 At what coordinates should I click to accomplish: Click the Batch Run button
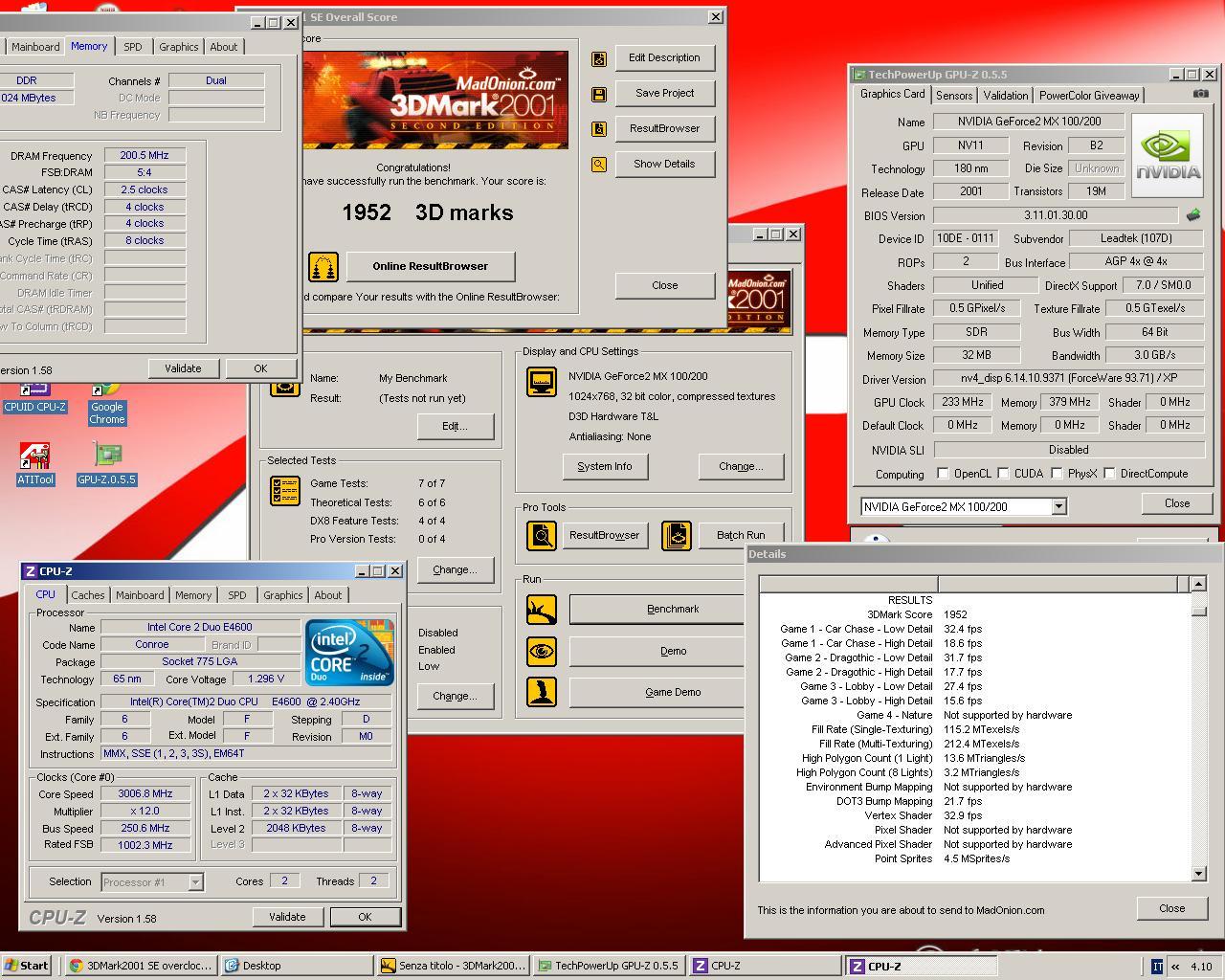tap(742, 535)
